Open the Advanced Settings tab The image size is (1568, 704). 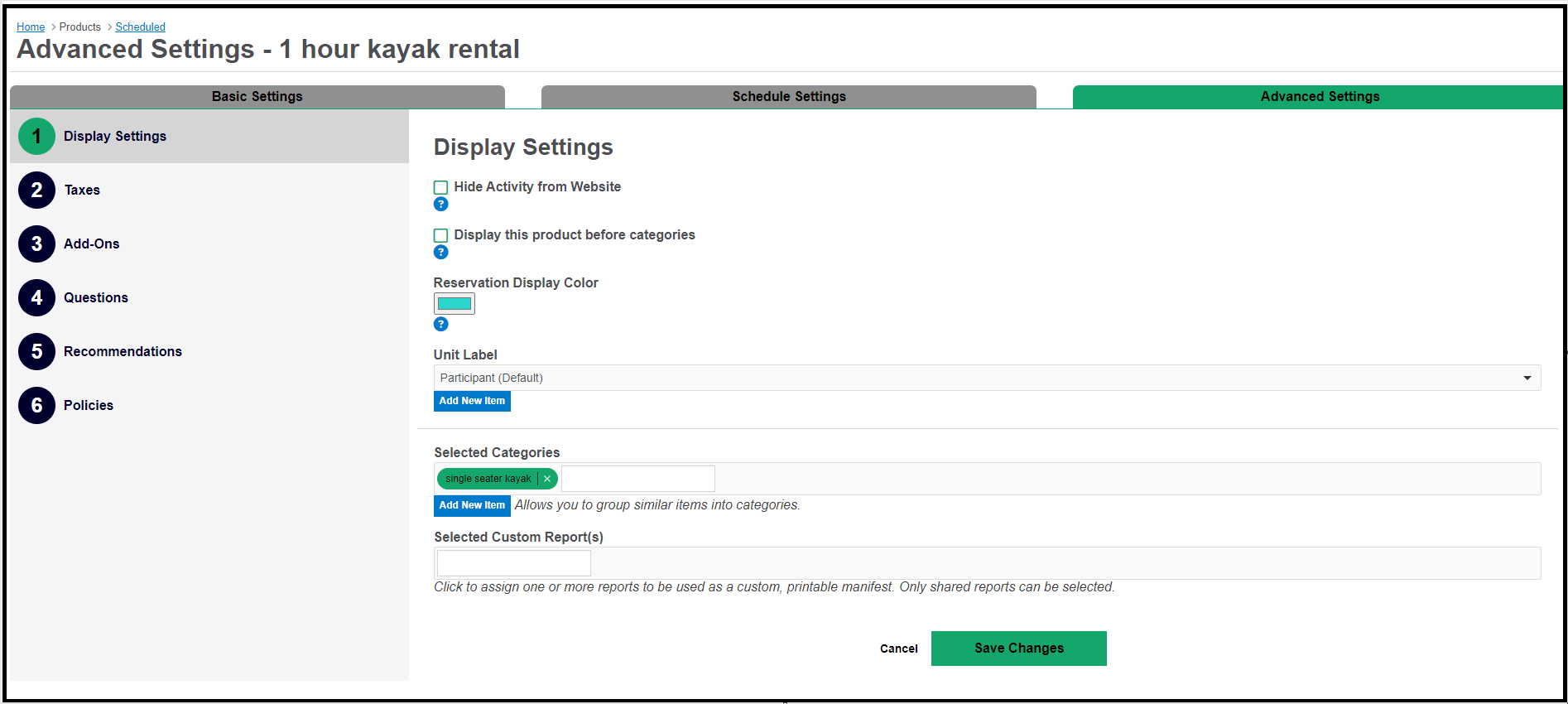pos(1318,97)
